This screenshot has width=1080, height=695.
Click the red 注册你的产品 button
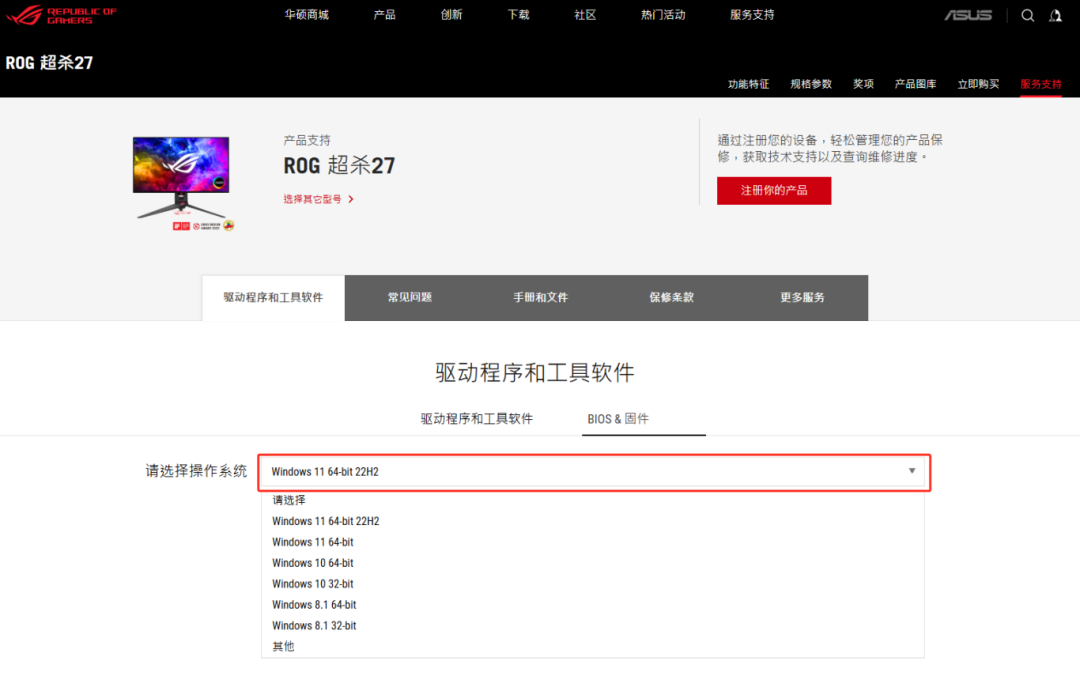coord(773,190)
